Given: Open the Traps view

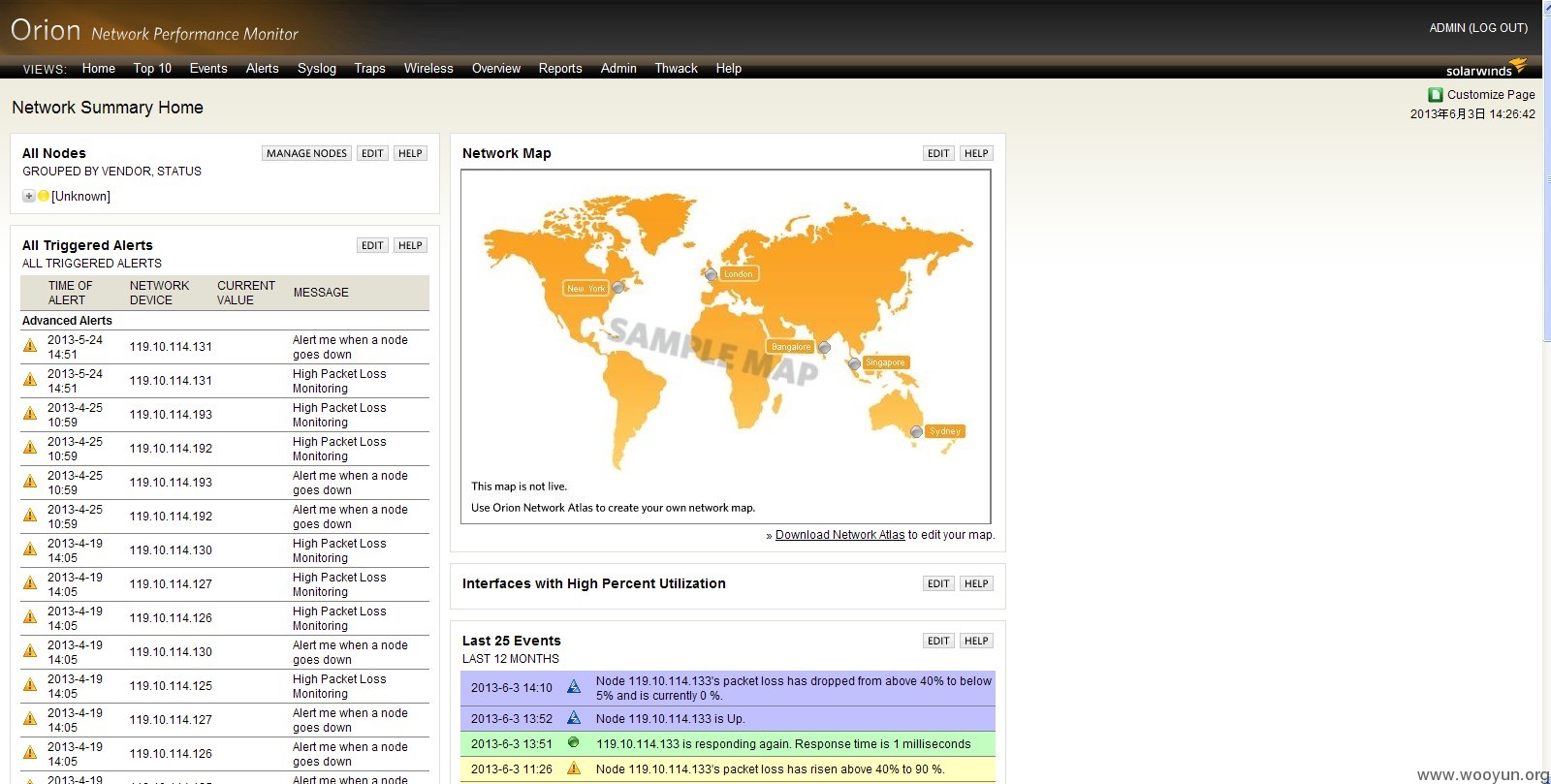Looking at the screenshot, I should coord(369,69).
